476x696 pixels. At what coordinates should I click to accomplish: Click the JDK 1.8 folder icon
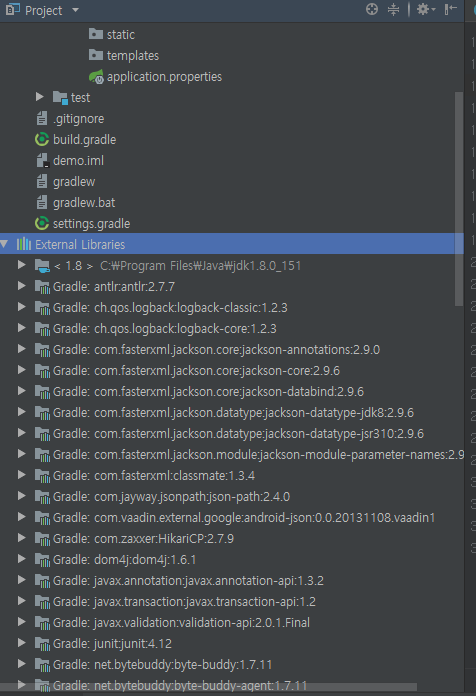coord(42,266)
